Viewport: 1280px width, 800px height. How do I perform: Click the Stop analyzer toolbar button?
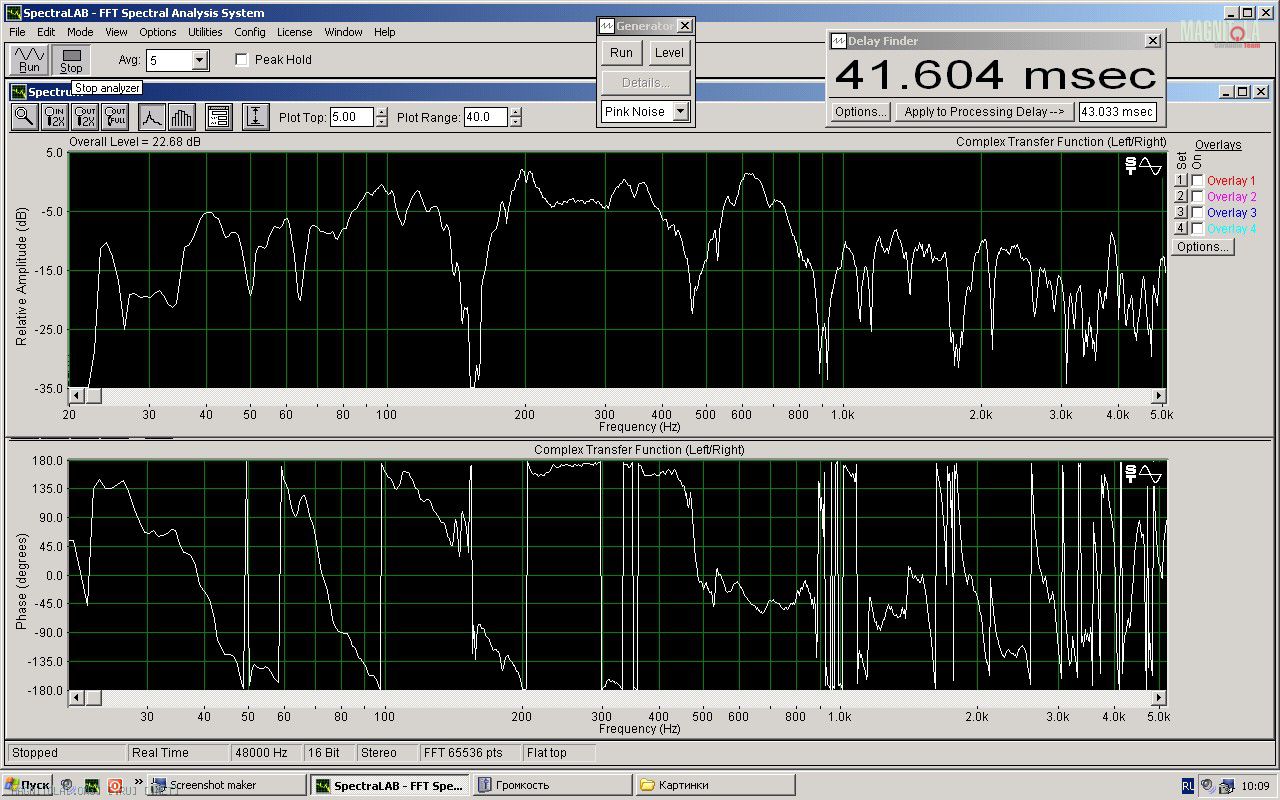click(71, 60)
